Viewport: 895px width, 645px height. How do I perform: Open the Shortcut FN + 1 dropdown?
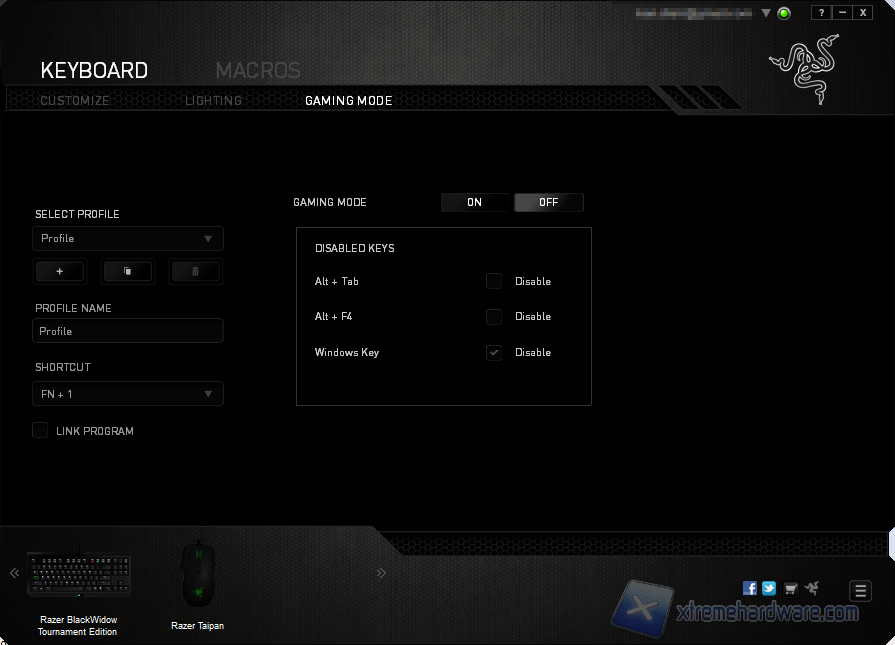point(128,394)
